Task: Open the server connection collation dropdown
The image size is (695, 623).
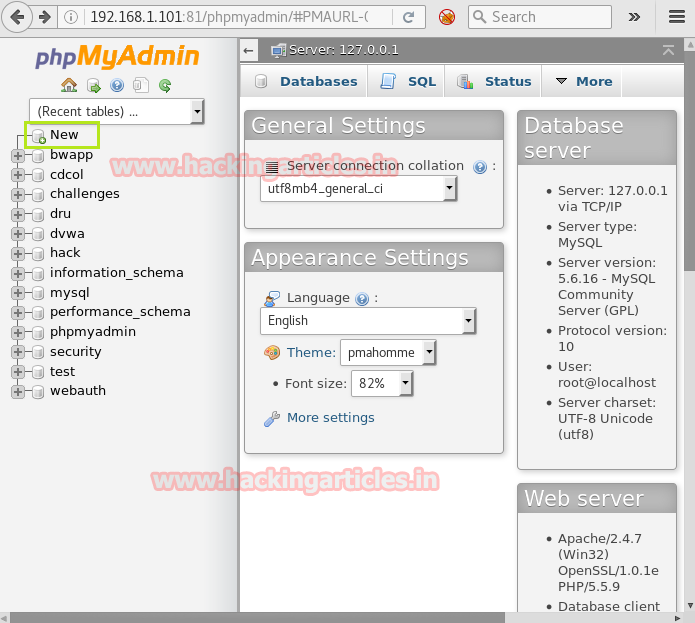Action: click(x=358, y=189)
